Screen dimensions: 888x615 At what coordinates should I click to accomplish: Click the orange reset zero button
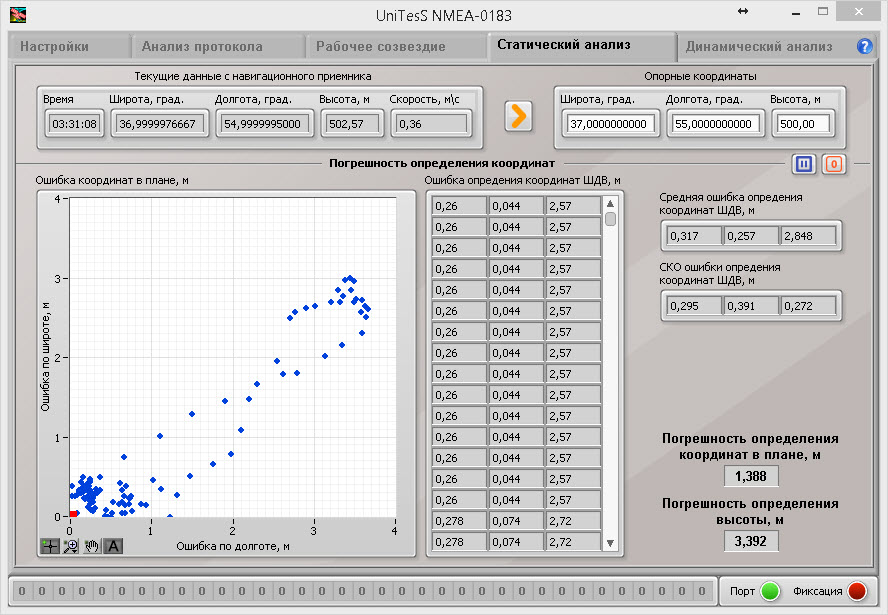(834, 164)
